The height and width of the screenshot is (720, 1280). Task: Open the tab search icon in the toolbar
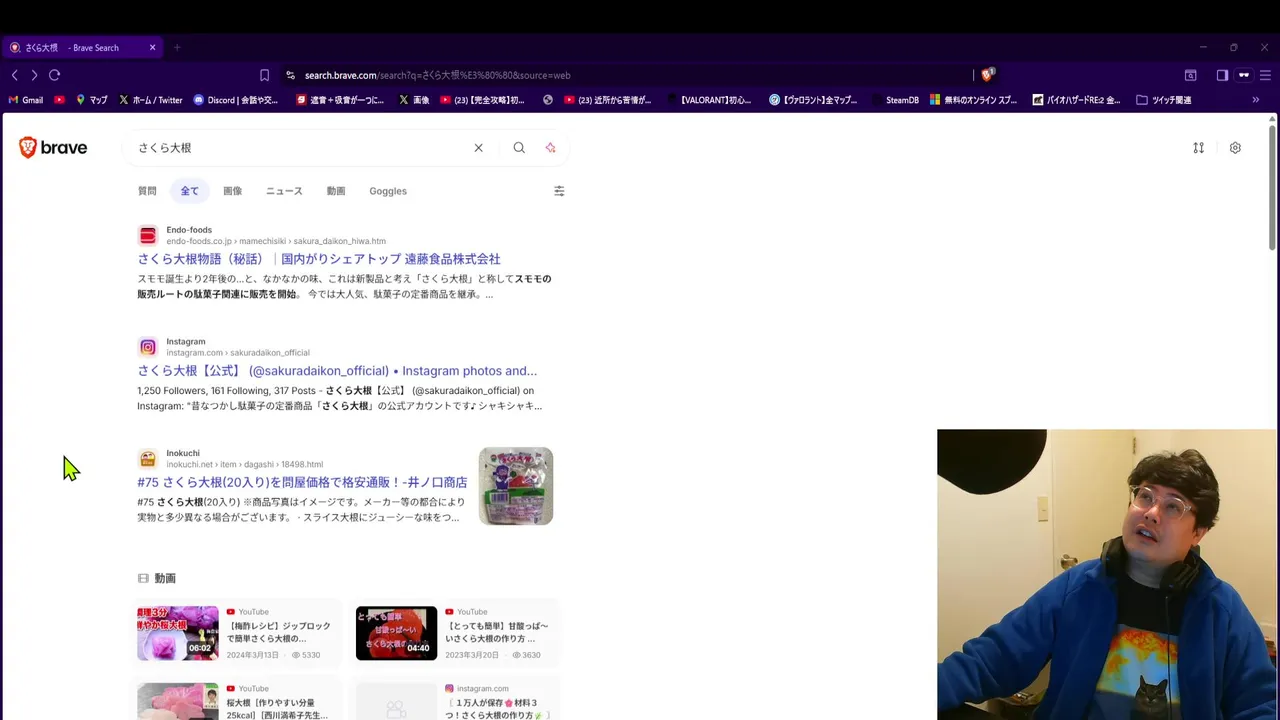pos(1191,75)
